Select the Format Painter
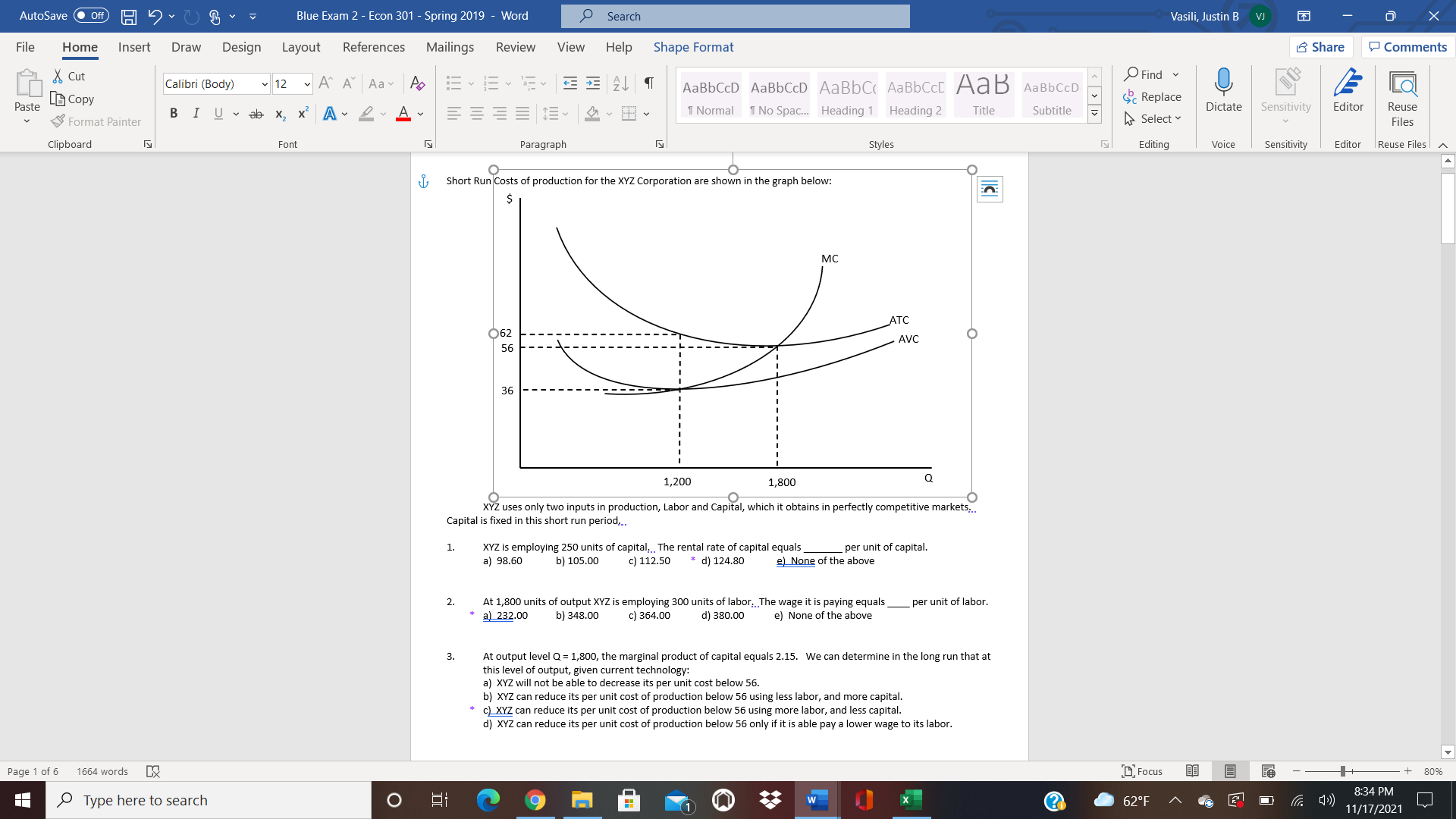This screenshot has width=1456, height=819. tap(96, 121)
